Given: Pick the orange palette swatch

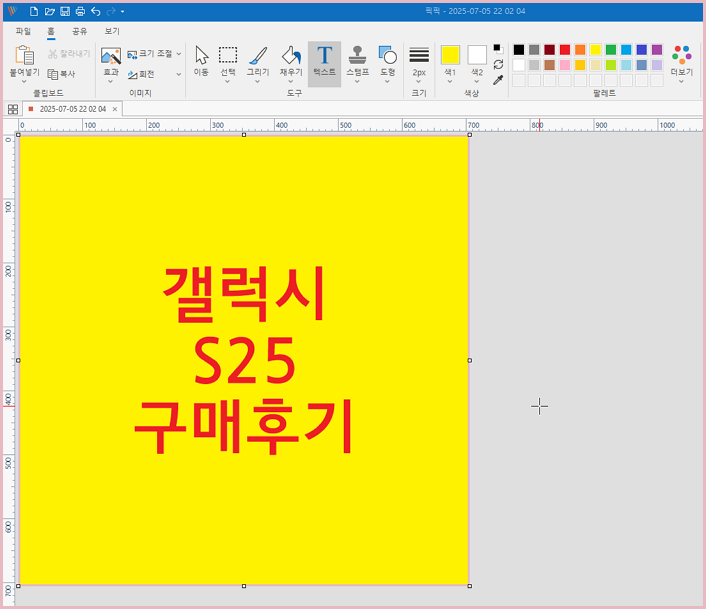Looking at the screenshot, I should (580, 50).
